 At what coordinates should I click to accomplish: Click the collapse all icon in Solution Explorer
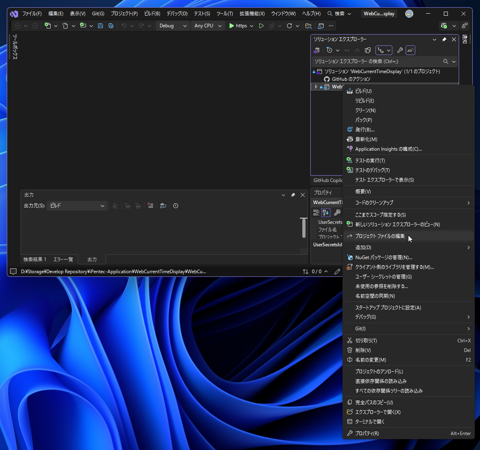(x=357, y=50)
